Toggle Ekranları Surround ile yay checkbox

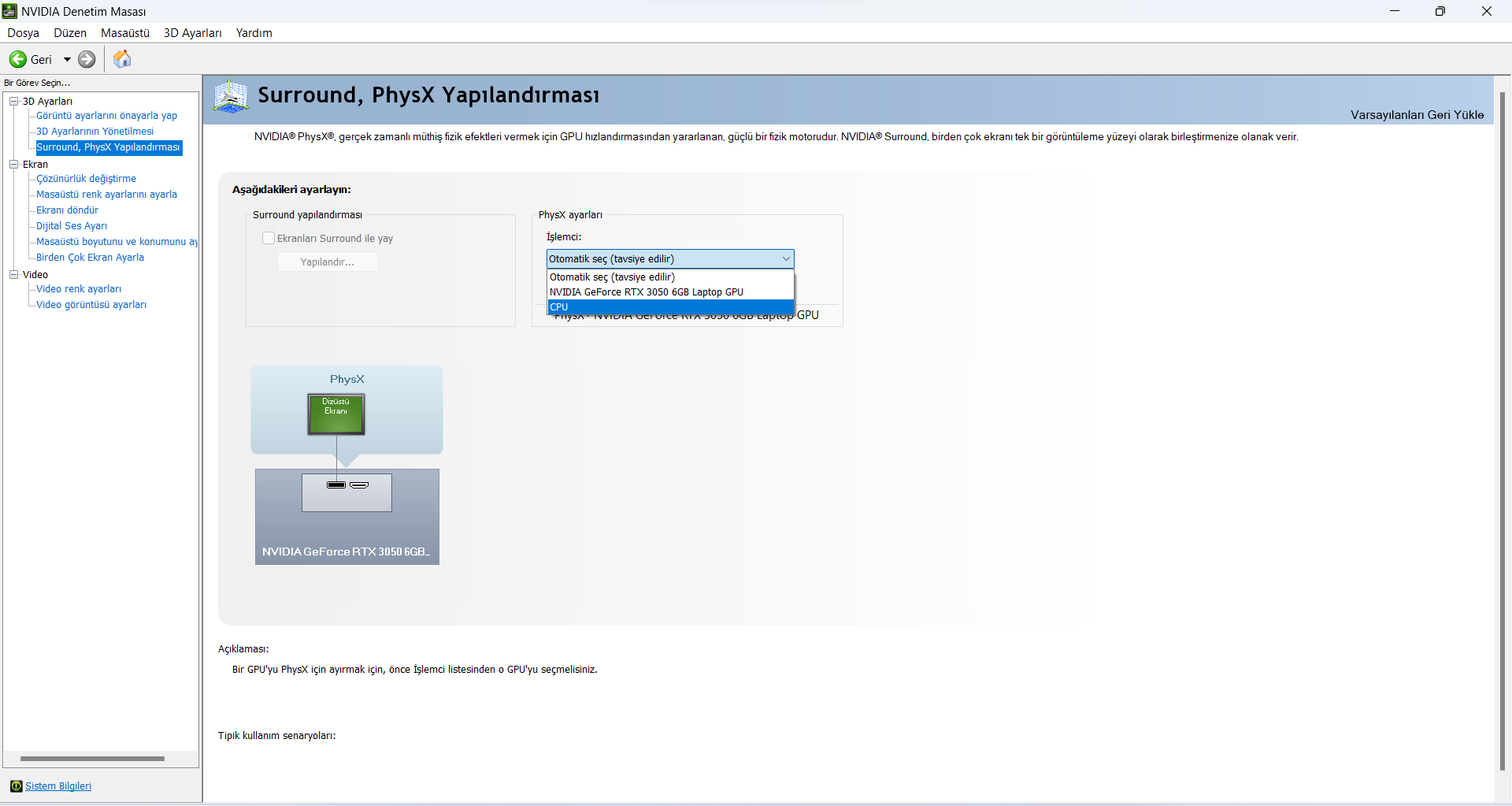coord(269,238)
